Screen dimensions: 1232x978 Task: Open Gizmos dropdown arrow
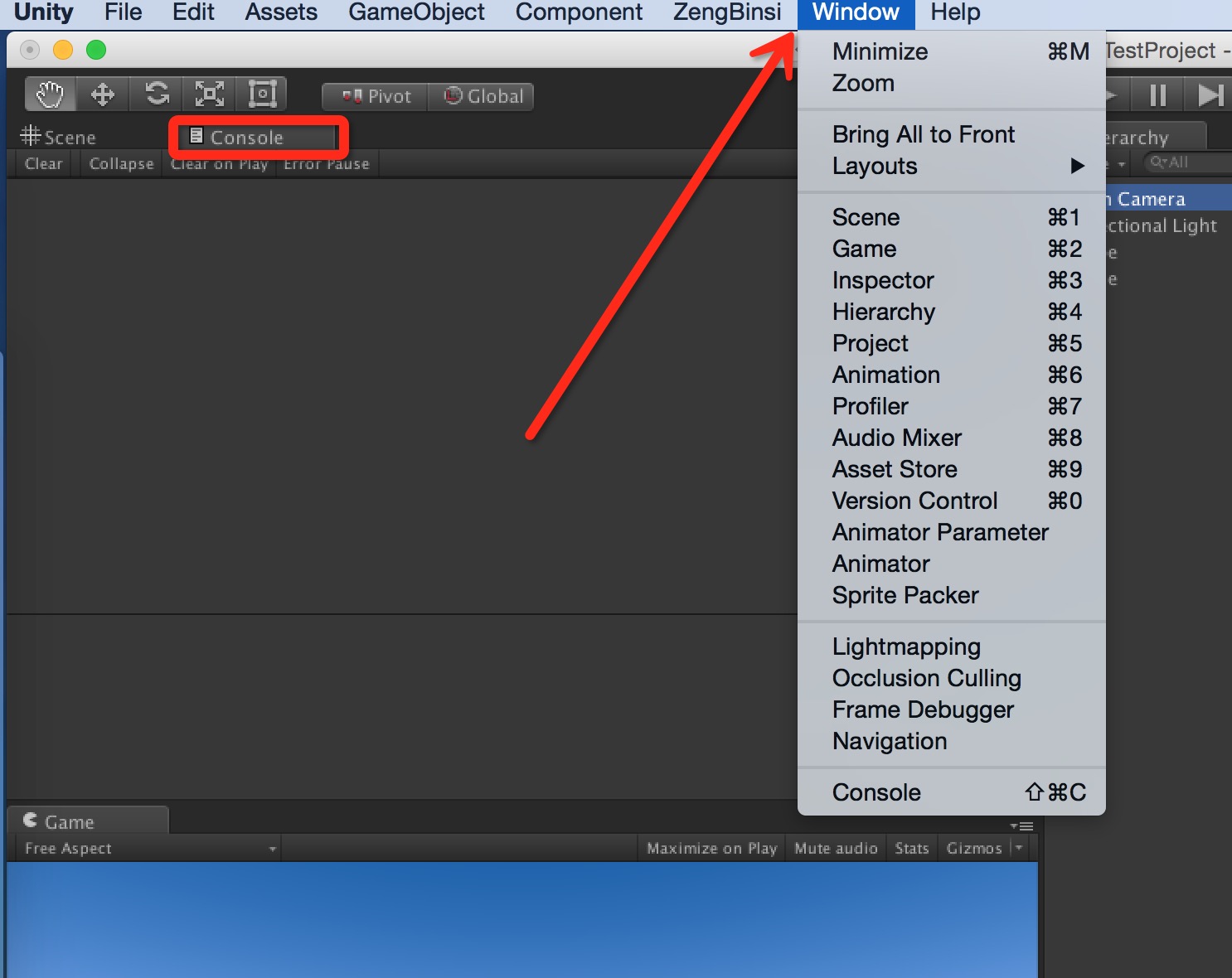click(x=1019, y=848)
